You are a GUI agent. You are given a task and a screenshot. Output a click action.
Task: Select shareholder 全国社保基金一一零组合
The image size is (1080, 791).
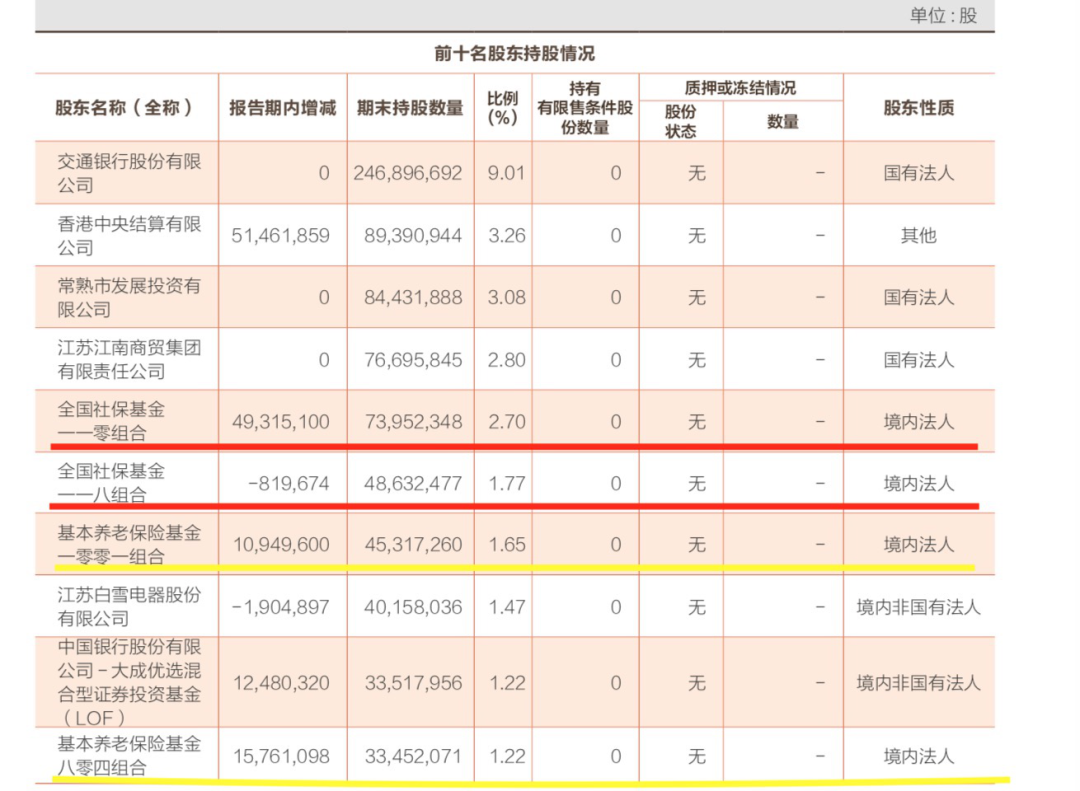click(x=112, y=421)
